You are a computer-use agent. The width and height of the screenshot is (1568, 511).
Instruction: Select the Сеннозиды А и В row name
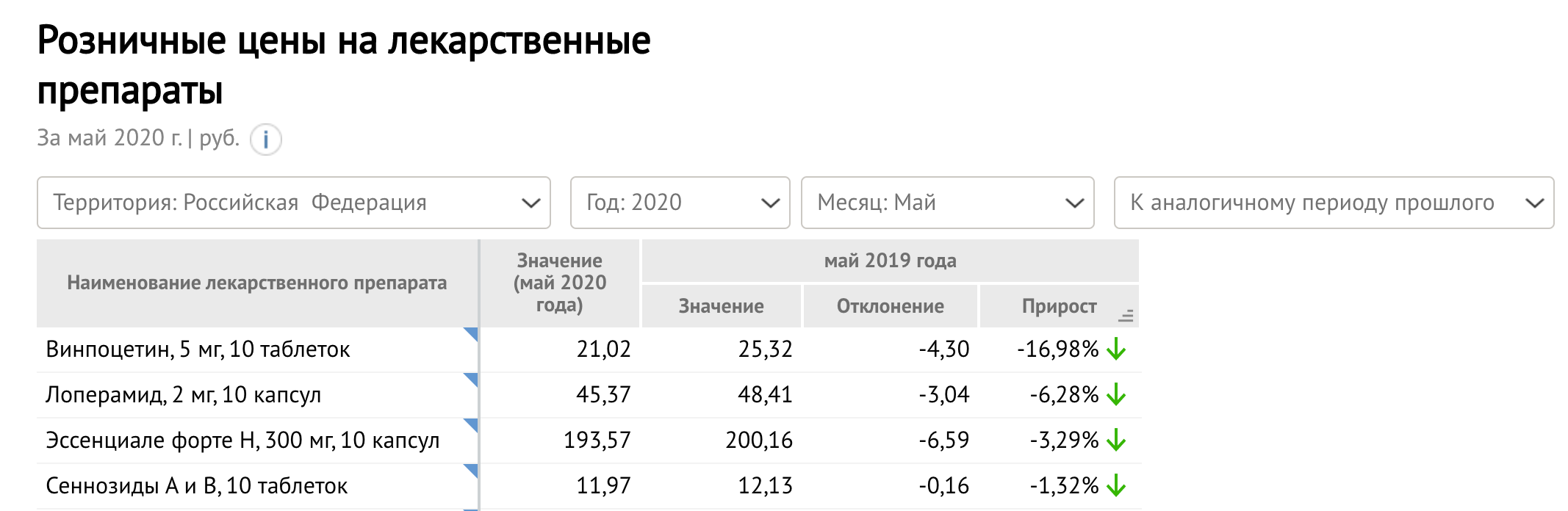197,486
